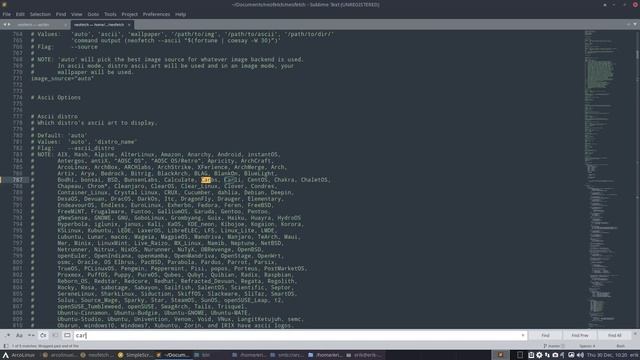Image resolution: width=640 pixels, height=360 pixels.
Task: Open the View menu
Action: [x=76, y=14]
